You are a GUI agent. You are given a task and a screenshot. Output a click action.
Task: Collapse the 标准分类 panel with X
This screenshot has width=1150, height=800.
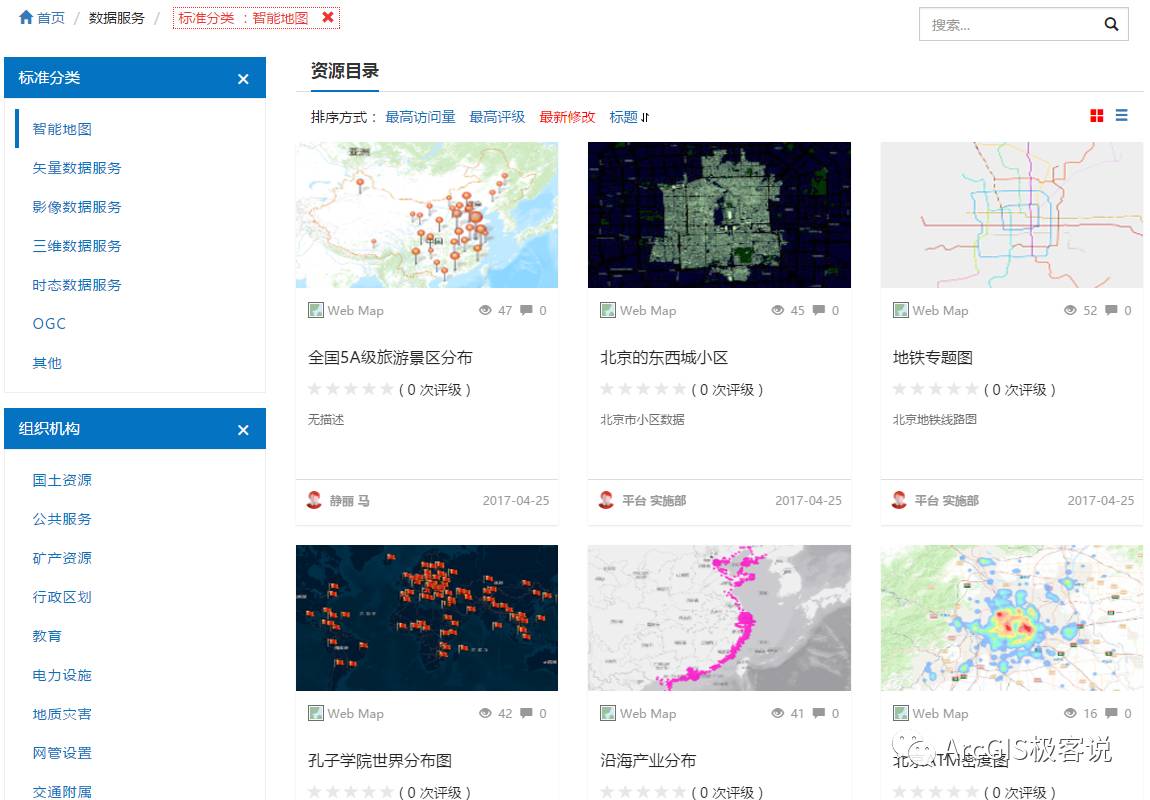point(243,78)
